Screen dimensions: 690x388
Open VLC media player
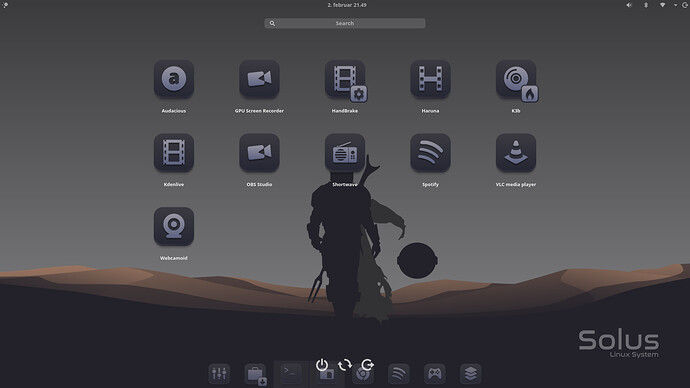pos(516,153)
